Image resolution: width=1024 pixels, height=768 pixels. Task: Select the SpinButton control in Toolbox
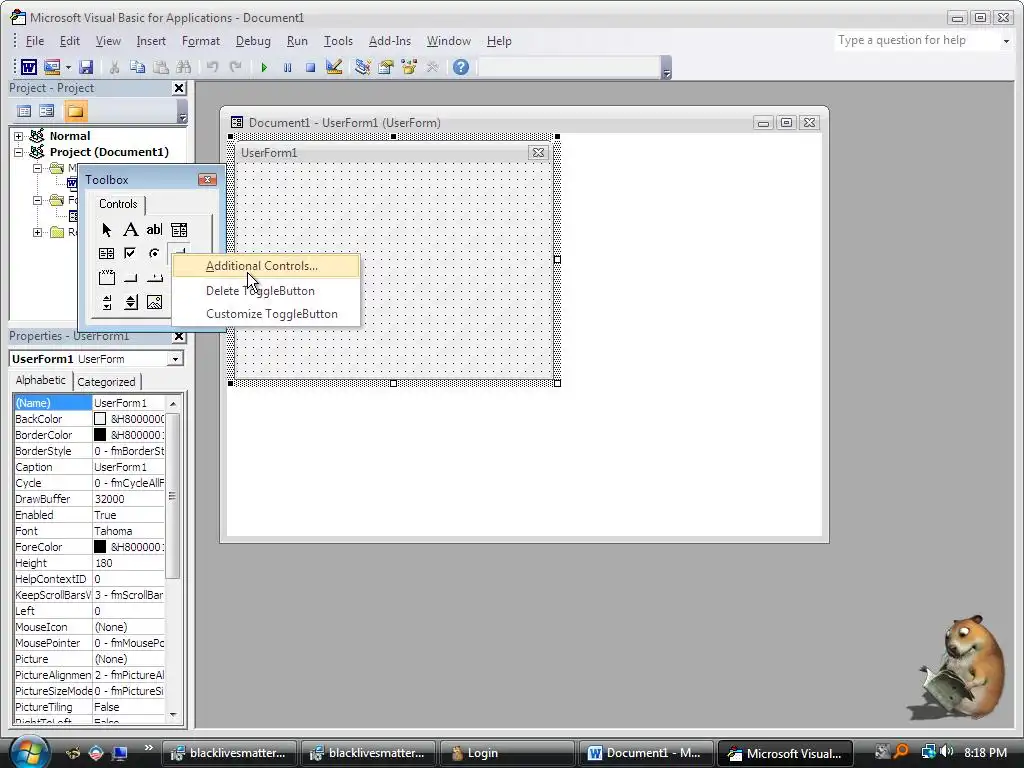(131, 302)
